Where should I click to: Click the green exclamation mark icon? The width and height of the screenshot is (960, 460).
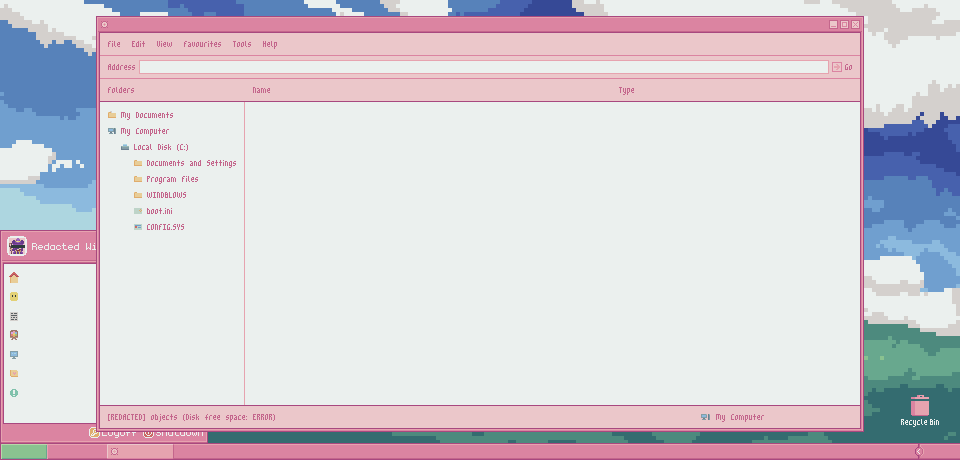coord(14,393)
